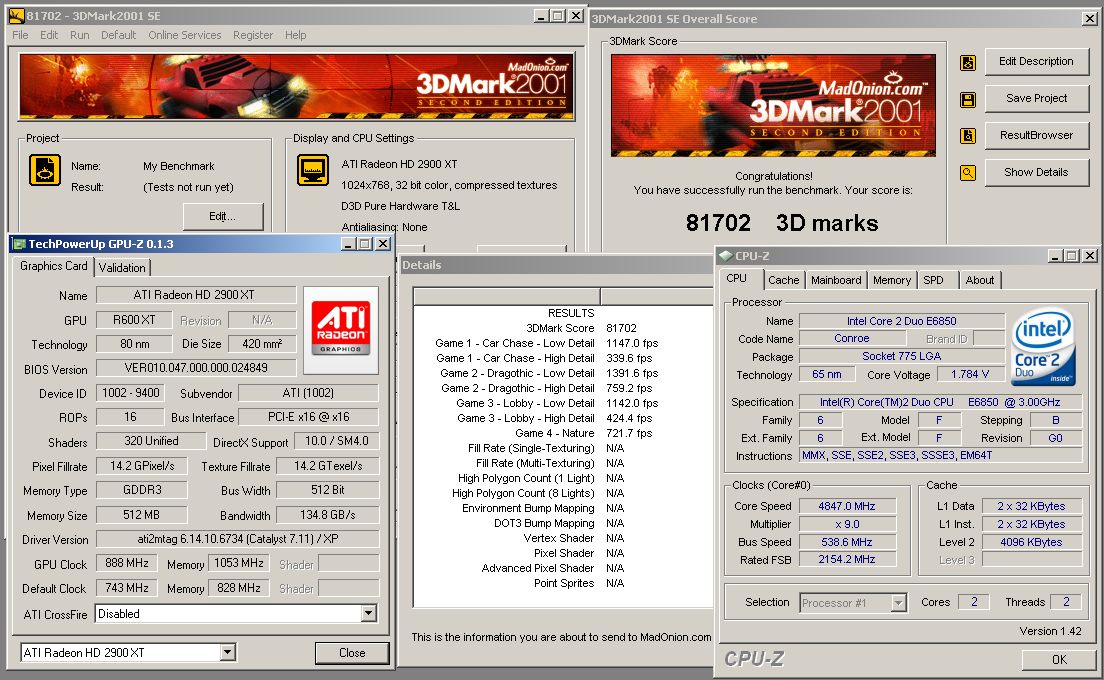Image resolution: width=1104 pixels, height=680 pixels.
Task: Click the Shaders 320 Unified field
Action: point(151,441)
